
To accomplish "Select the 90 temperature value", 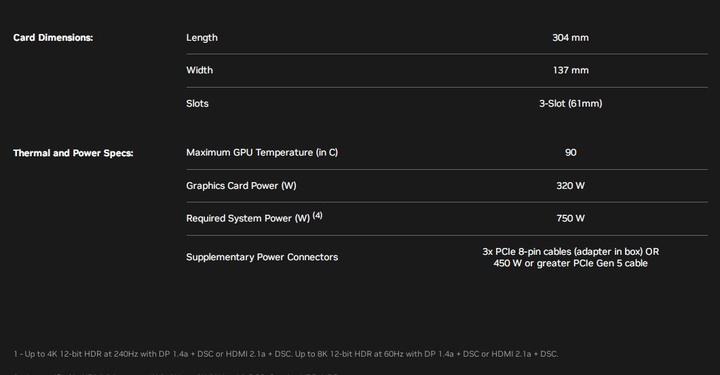I will pyautogui.click(x=570, y=152).
